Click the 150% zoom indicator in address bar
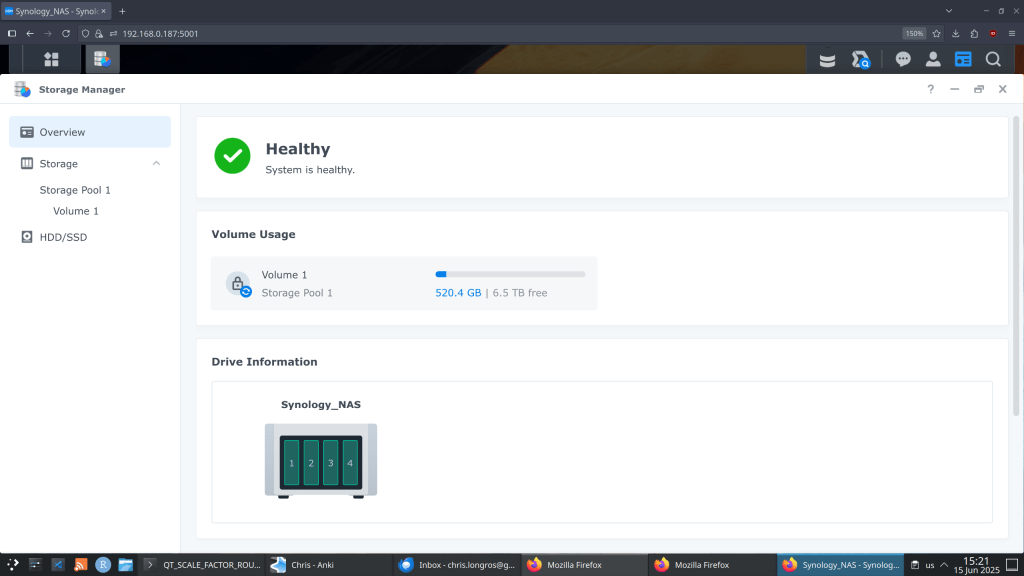Viewport: 1024px width, 576px height. tap(914, 33)
